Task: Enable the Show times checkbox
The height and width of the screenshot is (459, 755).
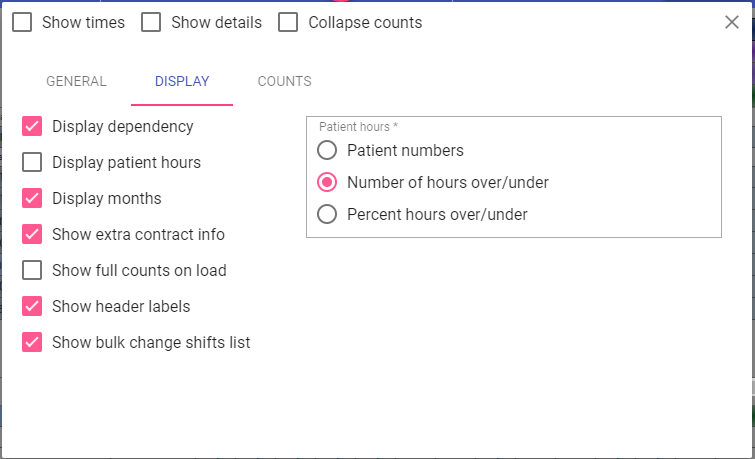Action: [22, 22]
